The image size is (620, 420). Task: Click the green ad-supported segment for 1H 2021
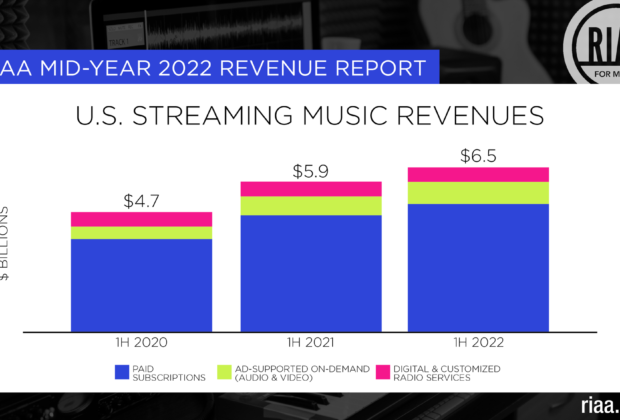click(311, 206)
